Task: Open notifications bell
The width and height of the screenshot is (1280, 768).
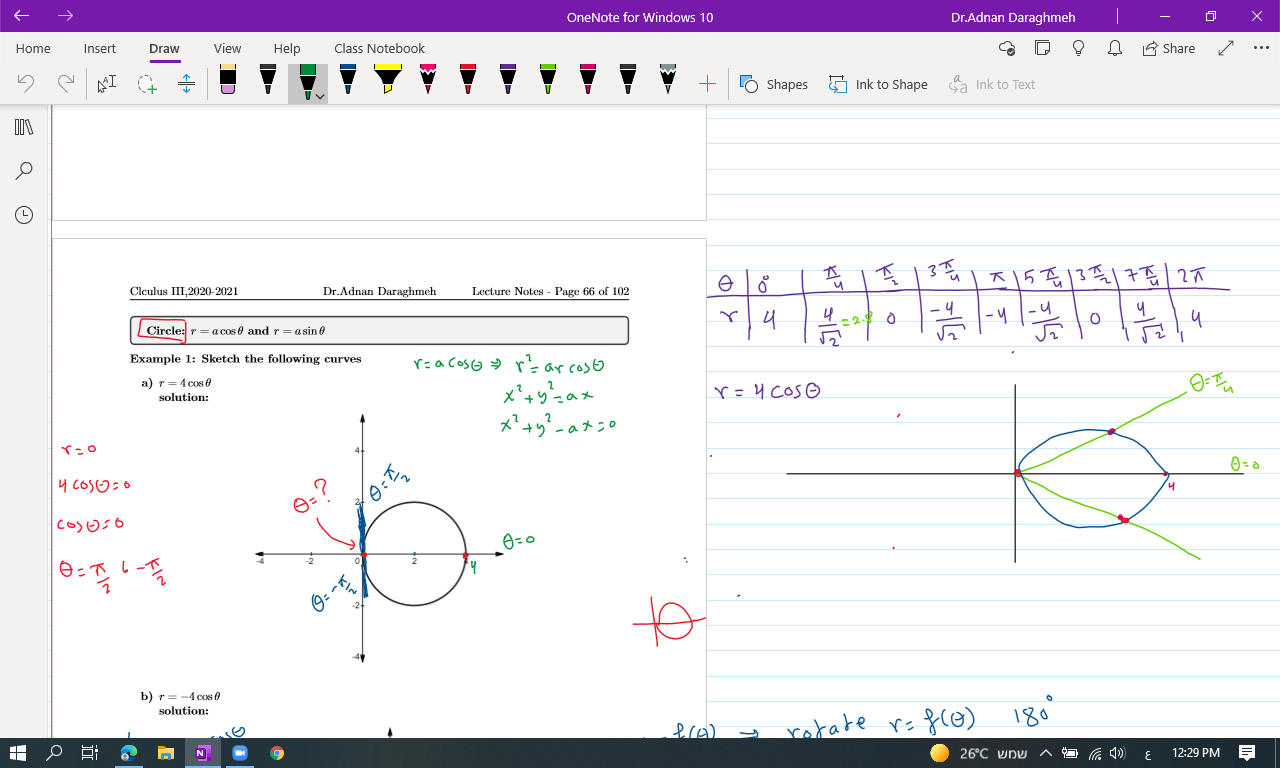Action: (x=1114, y=48)
